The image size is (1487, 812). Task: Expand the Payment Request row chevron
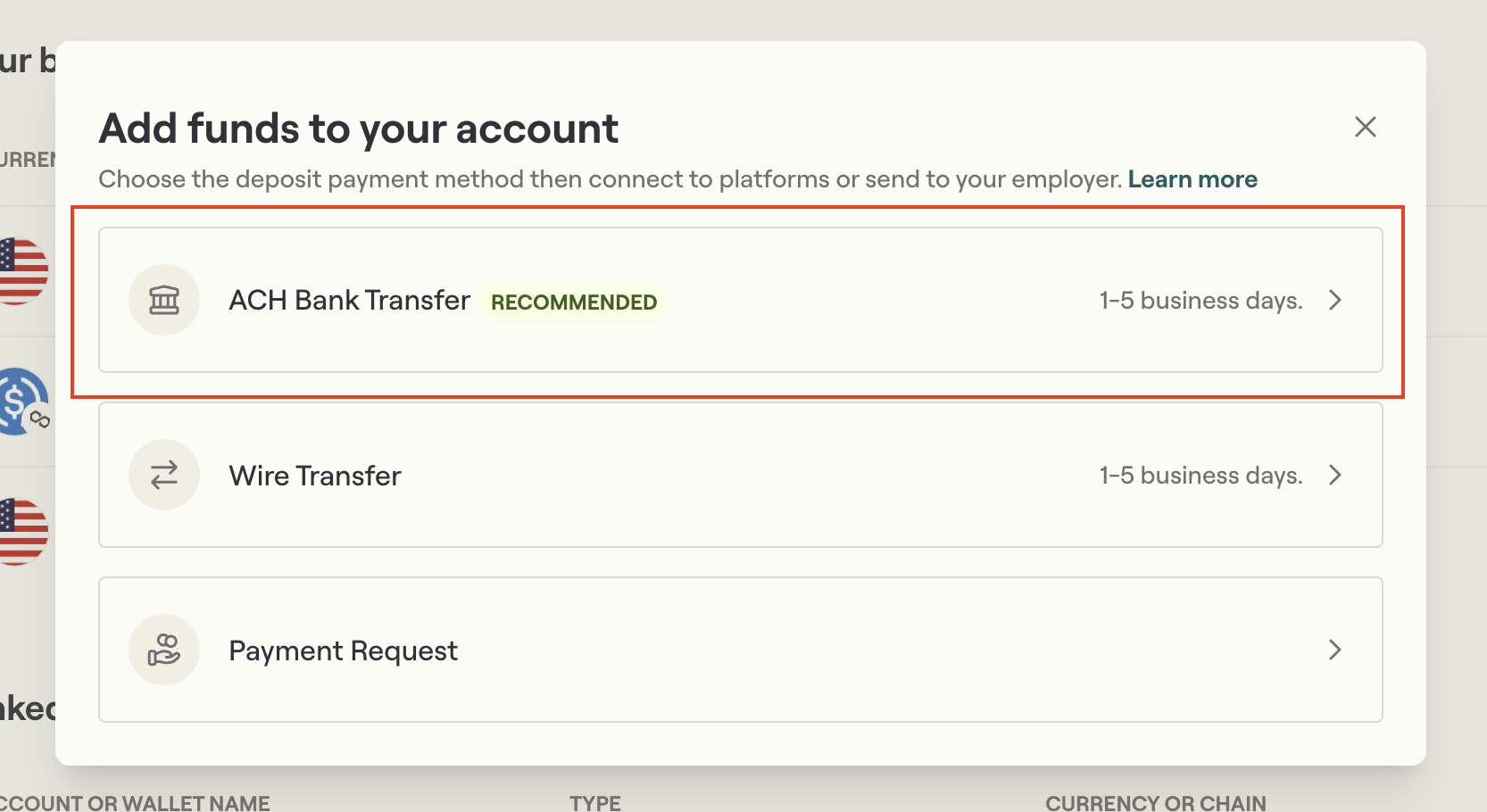[1335, 650]
